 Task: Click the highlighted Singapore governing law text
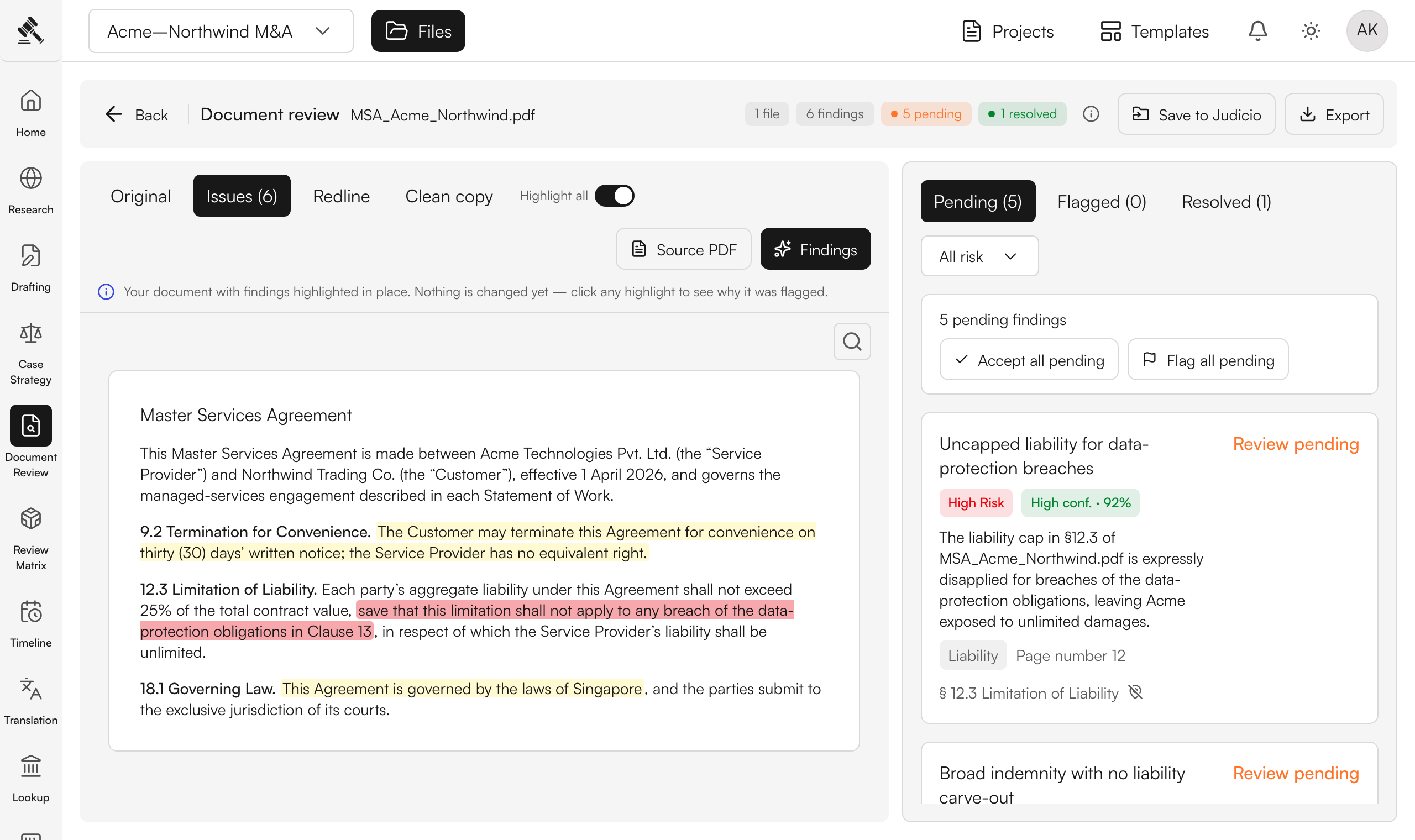point(463,689)
